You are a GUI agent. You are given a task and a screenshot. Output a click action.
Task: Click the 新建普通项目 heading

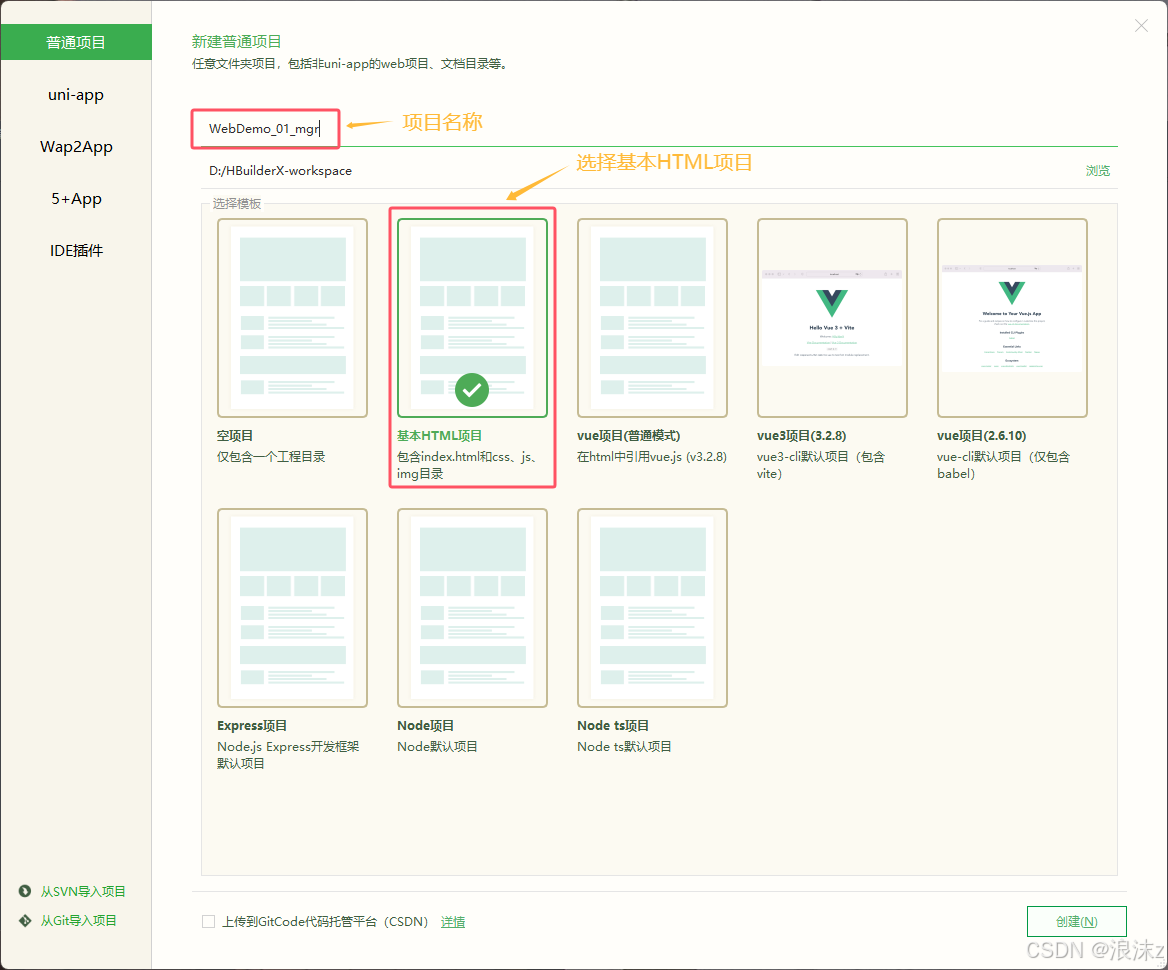pyautogui.click(x=236, y=42)
